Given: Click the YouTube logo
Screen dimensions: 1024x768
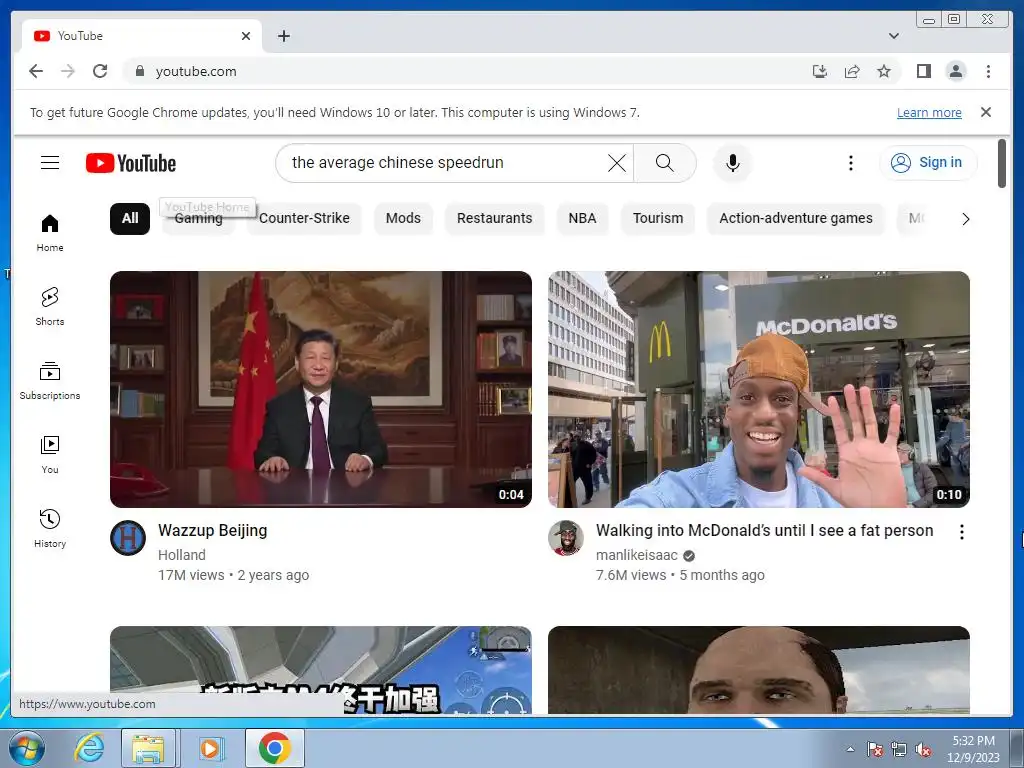Looking at the screenshot, I should click(131, 163).
